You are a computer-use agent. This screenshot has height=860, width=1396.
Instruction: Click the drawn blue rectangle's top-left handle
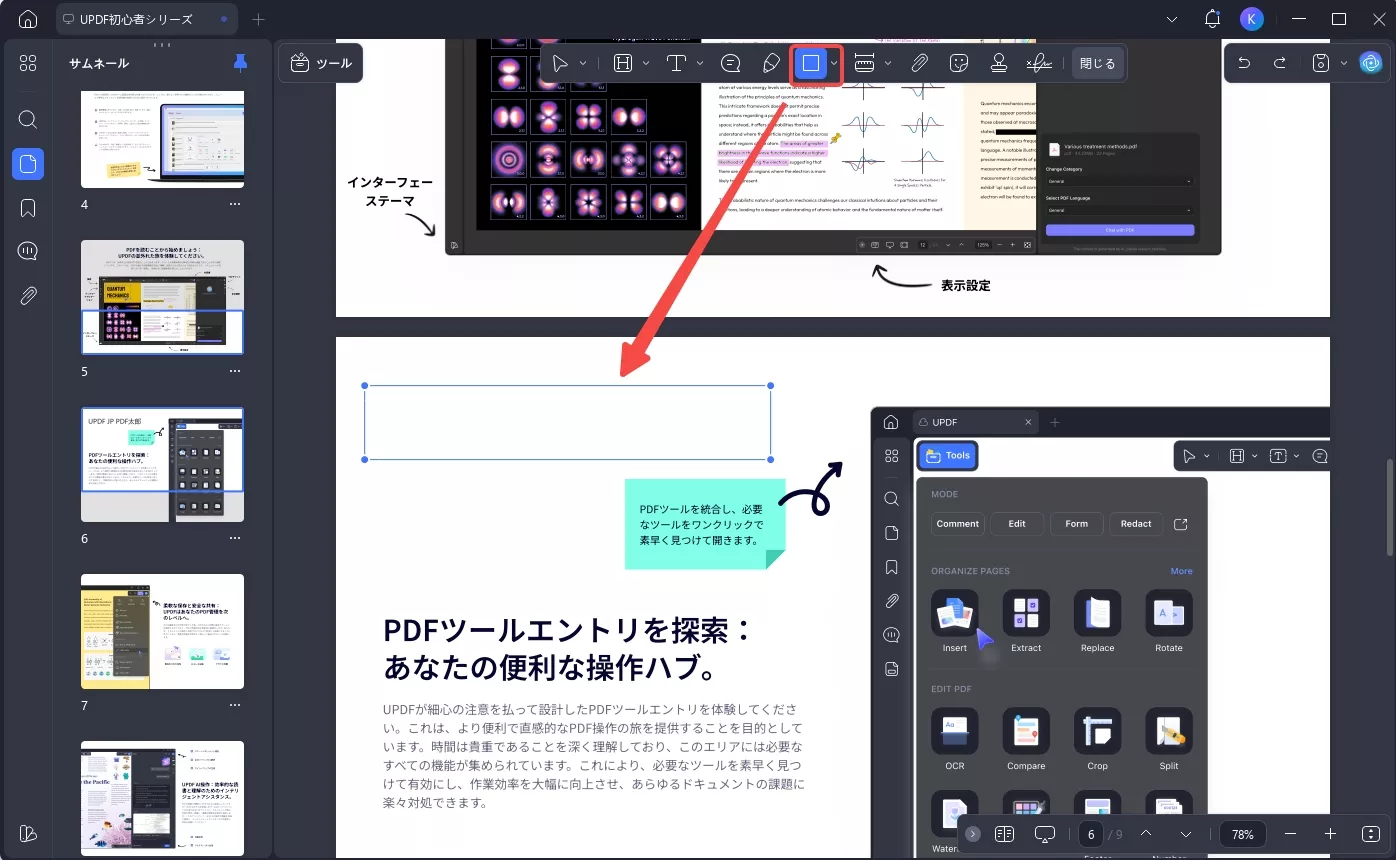[365, 386]
